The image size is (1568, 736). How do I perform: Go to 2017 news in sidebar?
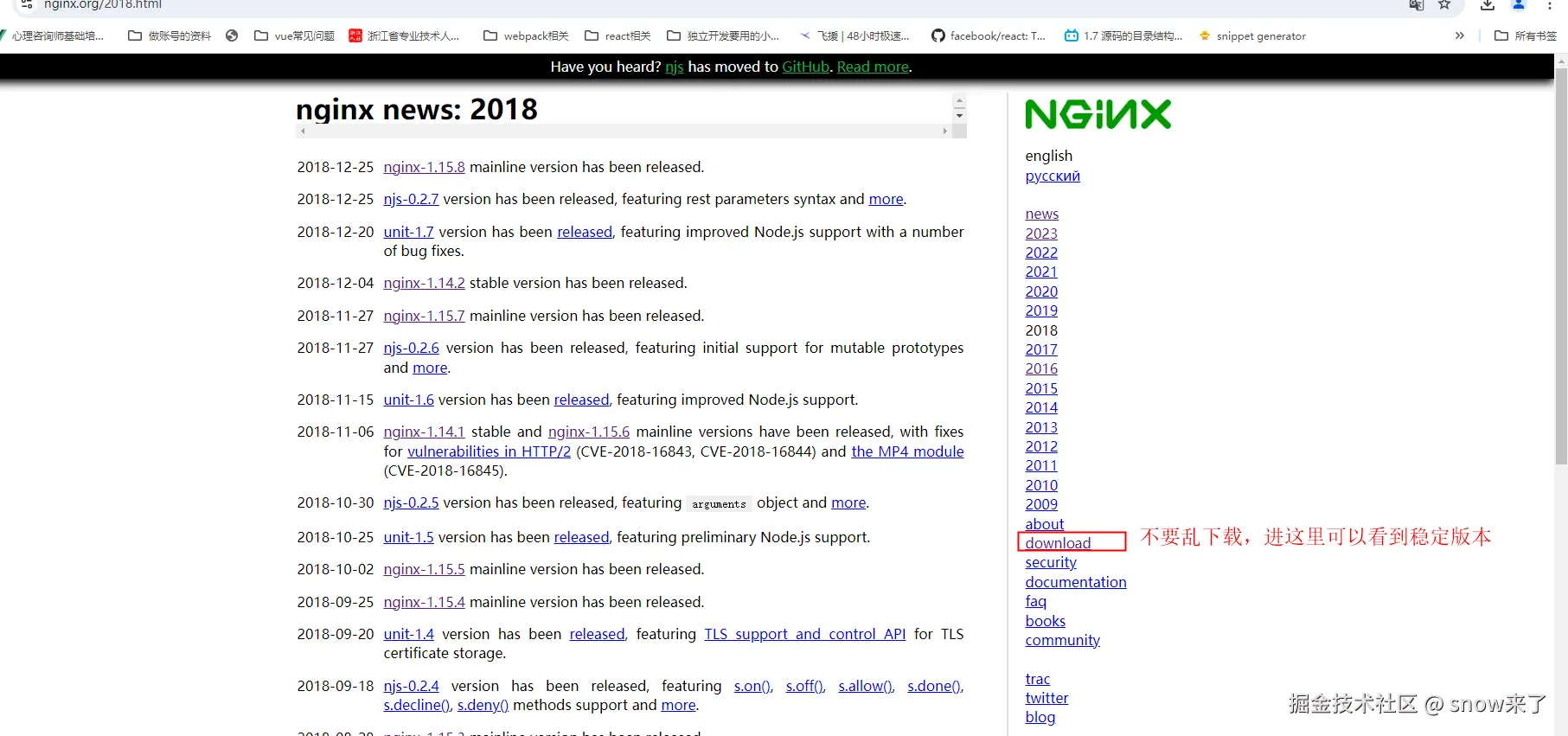tap(1041, 349)
